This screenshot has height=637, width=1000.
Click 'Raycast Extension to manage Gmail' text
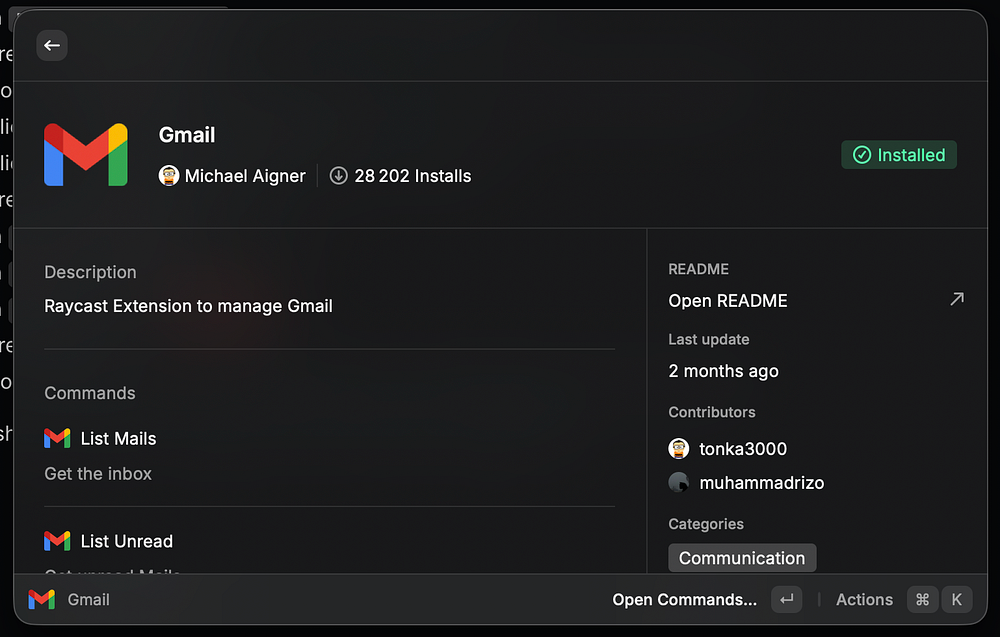pyautogui.click(x=188, y=306)
